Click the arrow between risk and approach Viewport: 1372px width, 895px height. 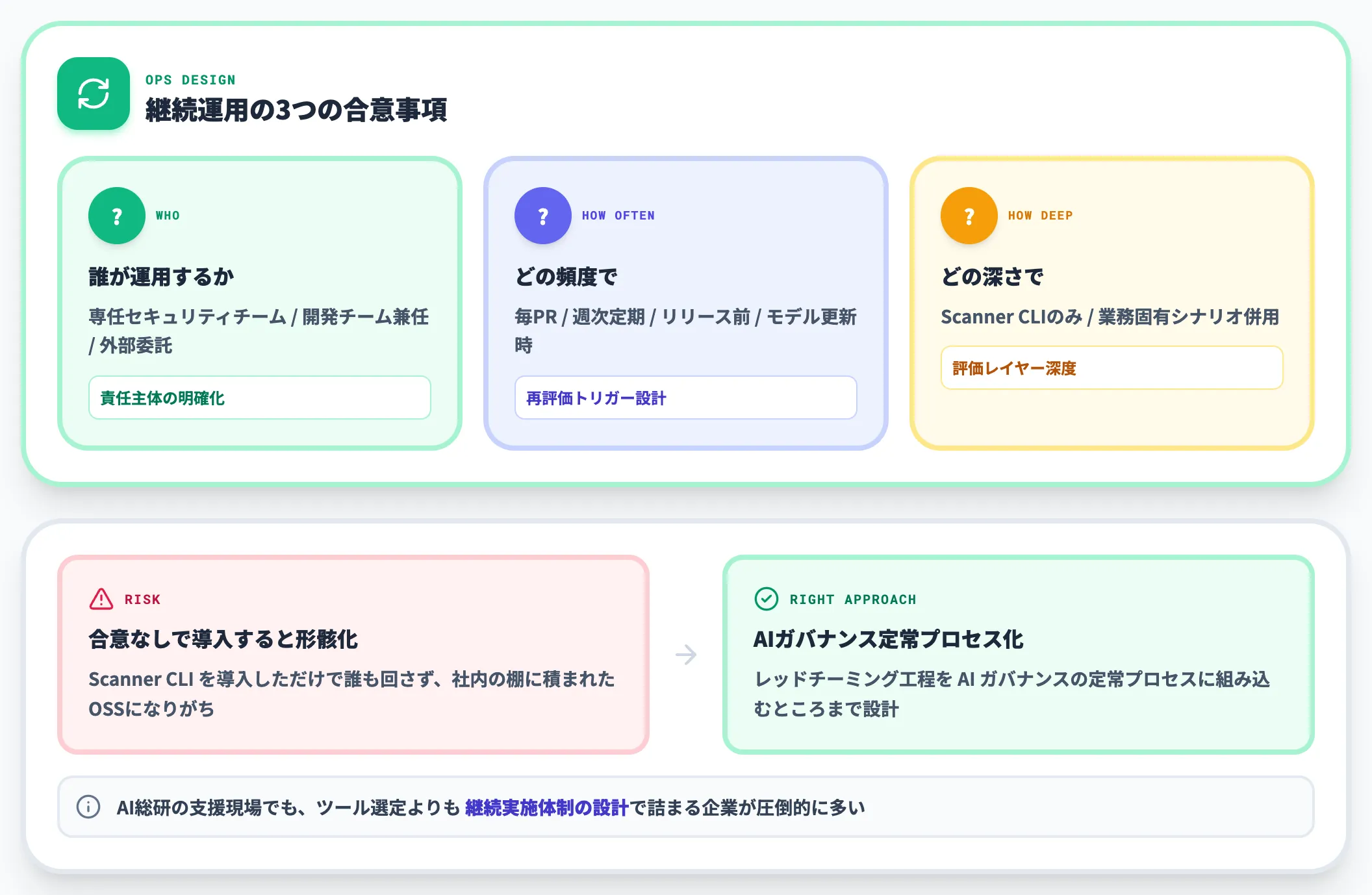point(686,655)
